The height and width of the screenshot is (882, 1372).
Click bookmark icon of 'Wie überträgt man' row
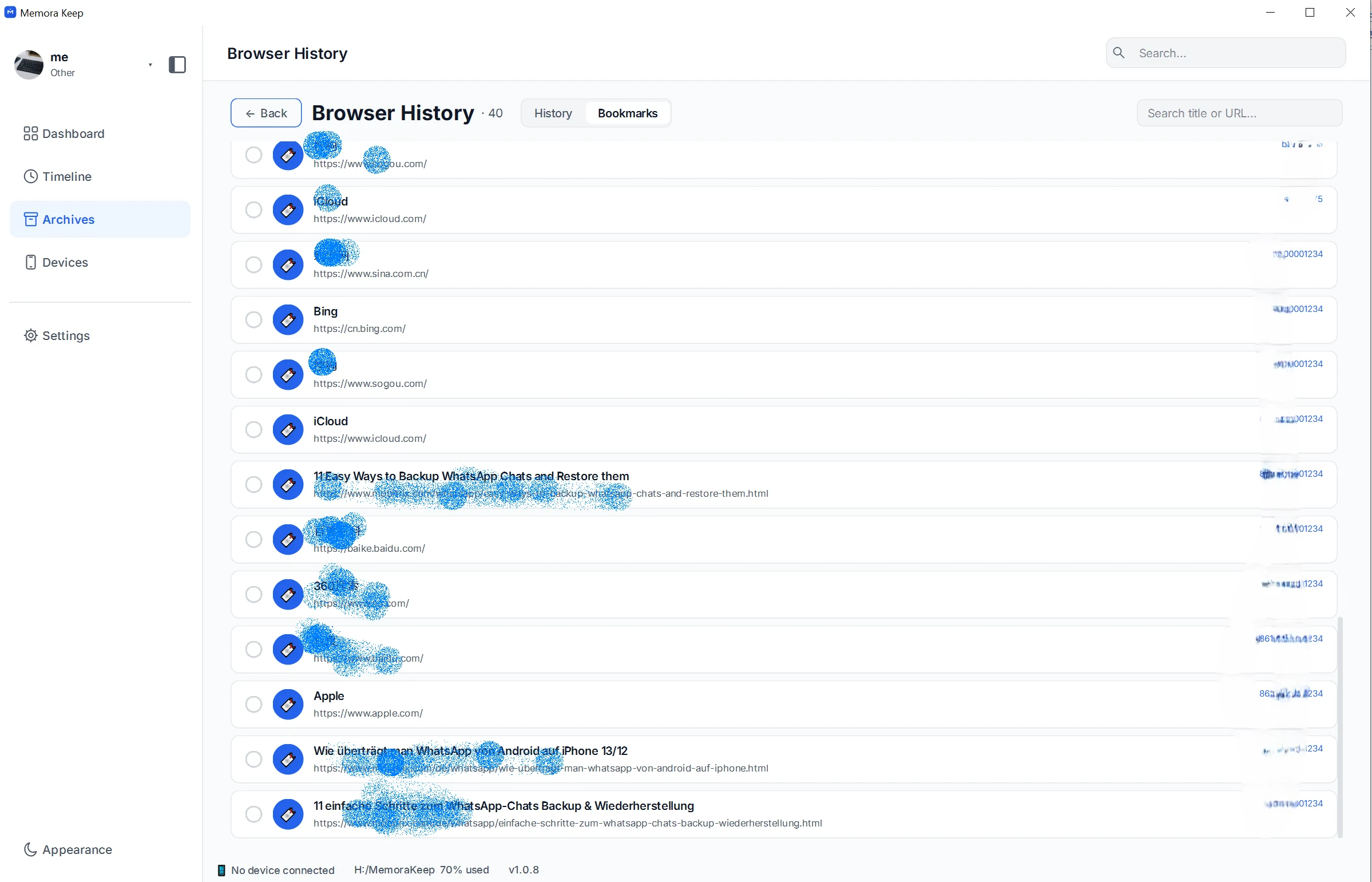(x=288, y=760)
